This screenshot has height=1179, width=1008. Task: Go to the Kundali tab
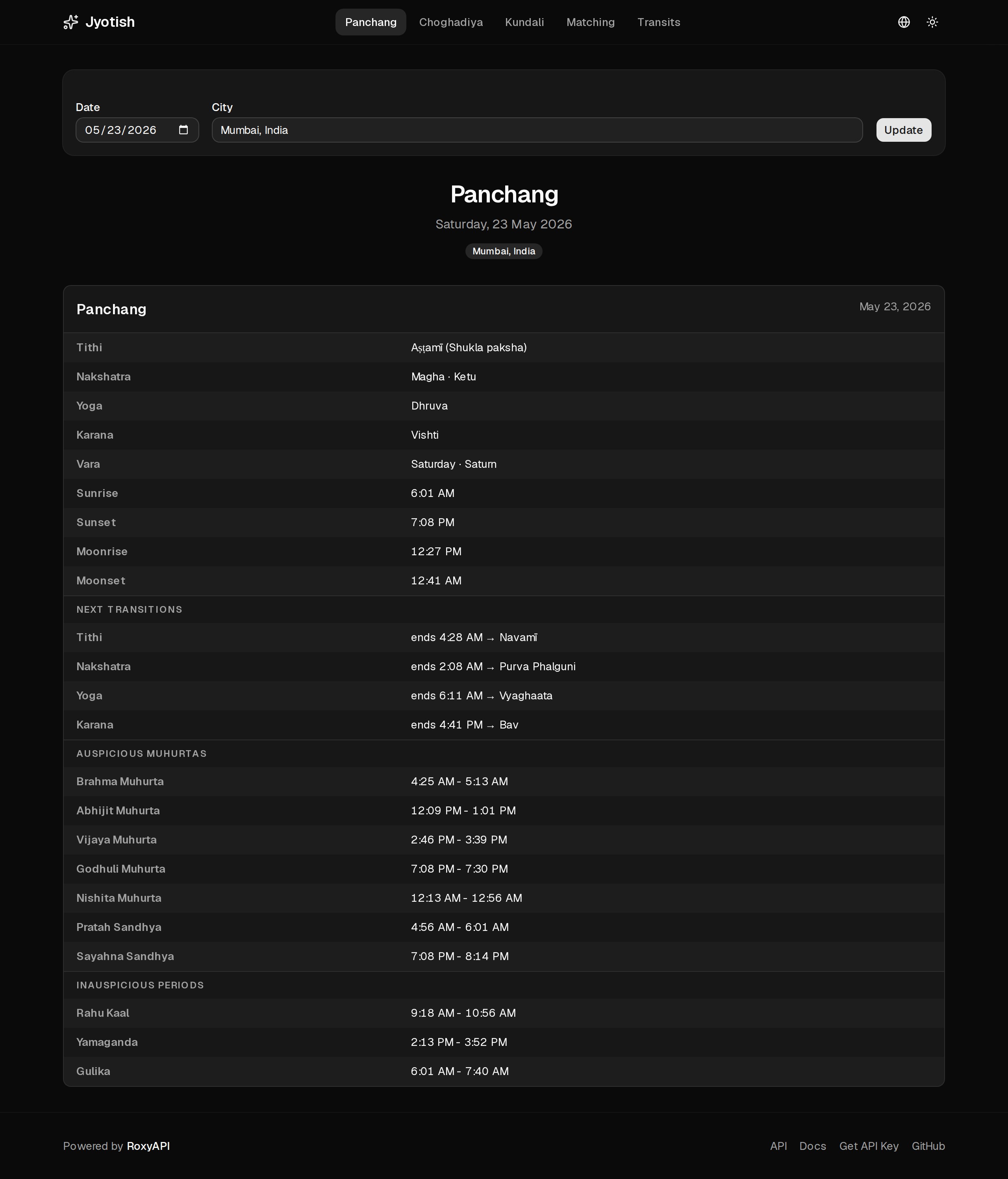(x=524, y=22)
